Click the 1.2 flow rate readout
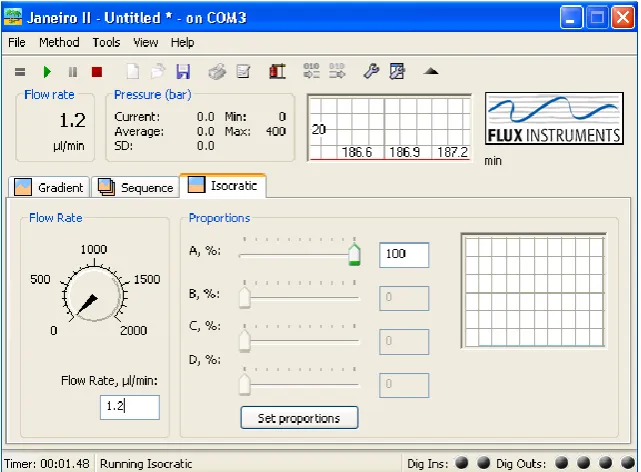 [x=72, y=121]
